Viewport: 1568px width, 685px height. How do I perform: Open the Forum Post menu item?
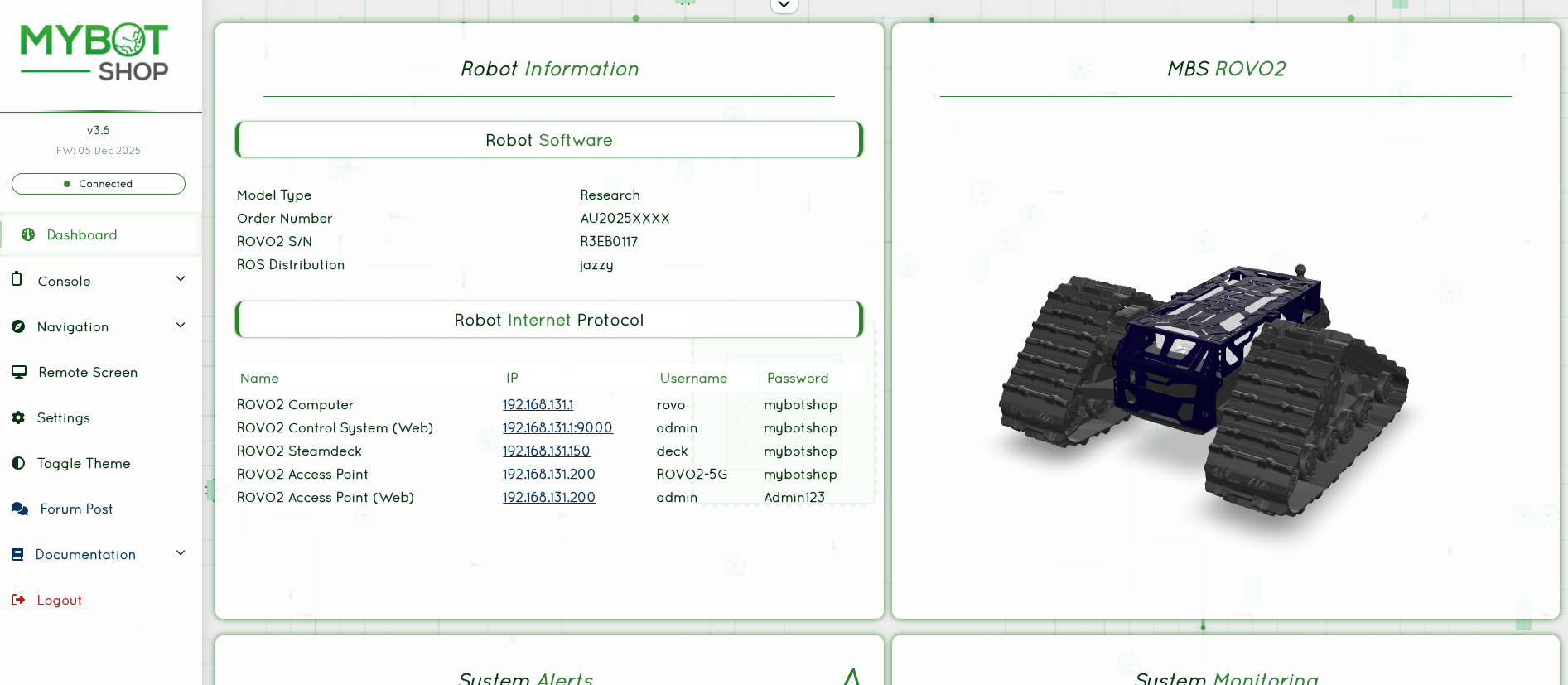[x=76, y=509]
